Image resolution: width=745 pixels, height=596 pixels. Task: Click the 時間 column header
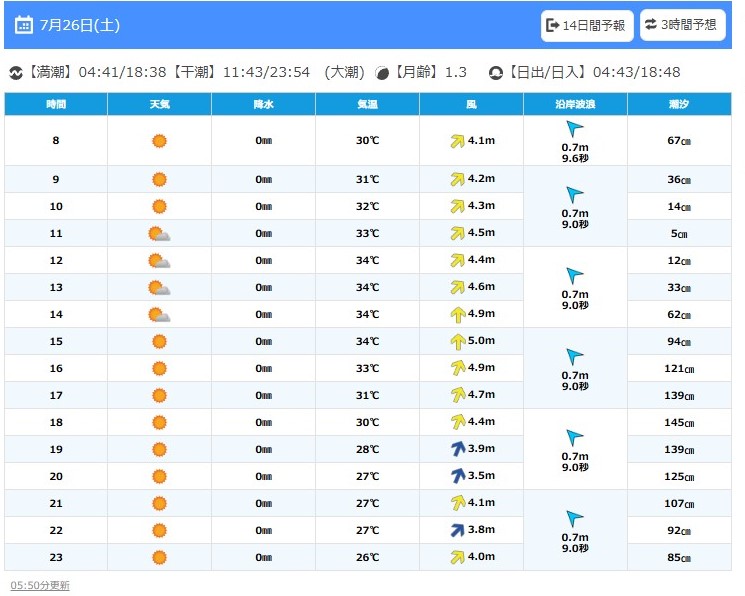click(x=56, y=104)
